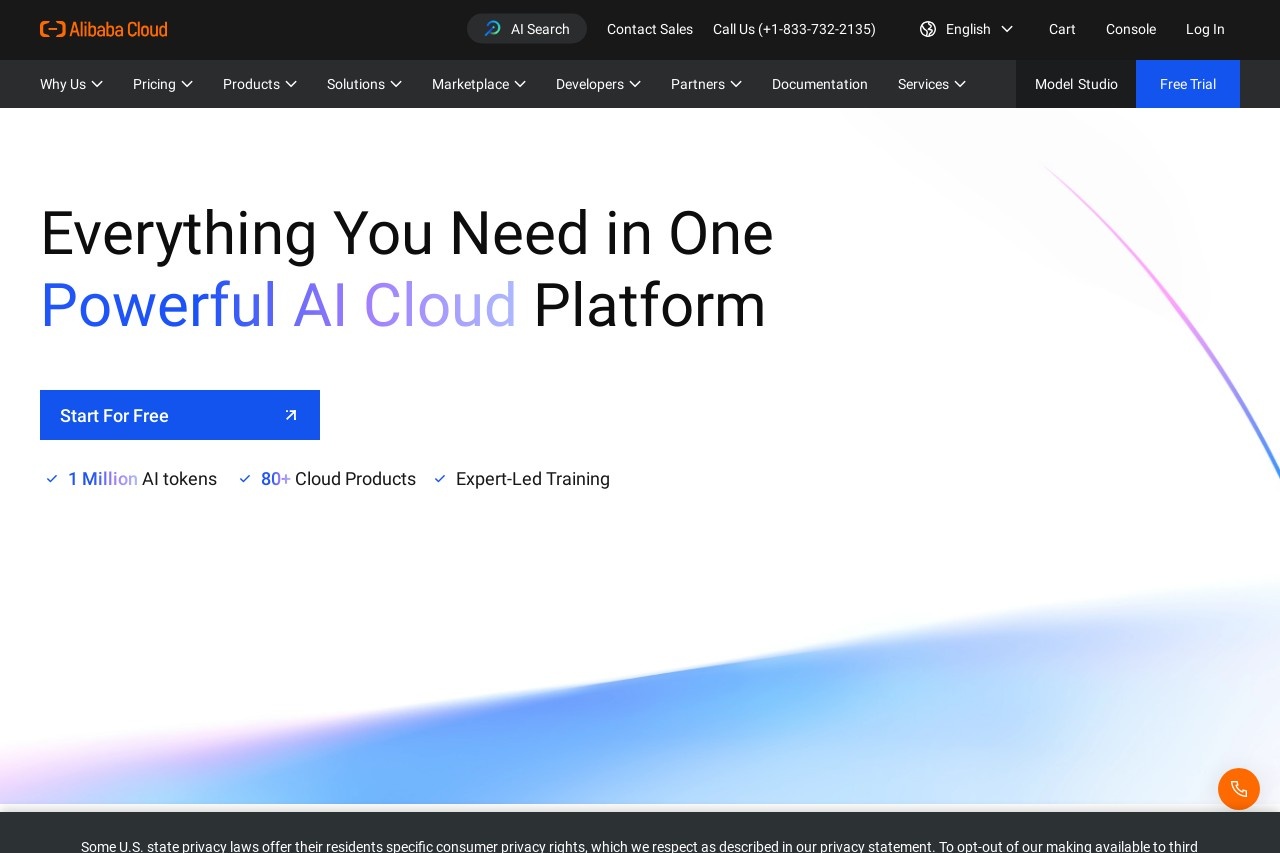Click the "Powerful AI Cloud" headline text

click(278, 305)
